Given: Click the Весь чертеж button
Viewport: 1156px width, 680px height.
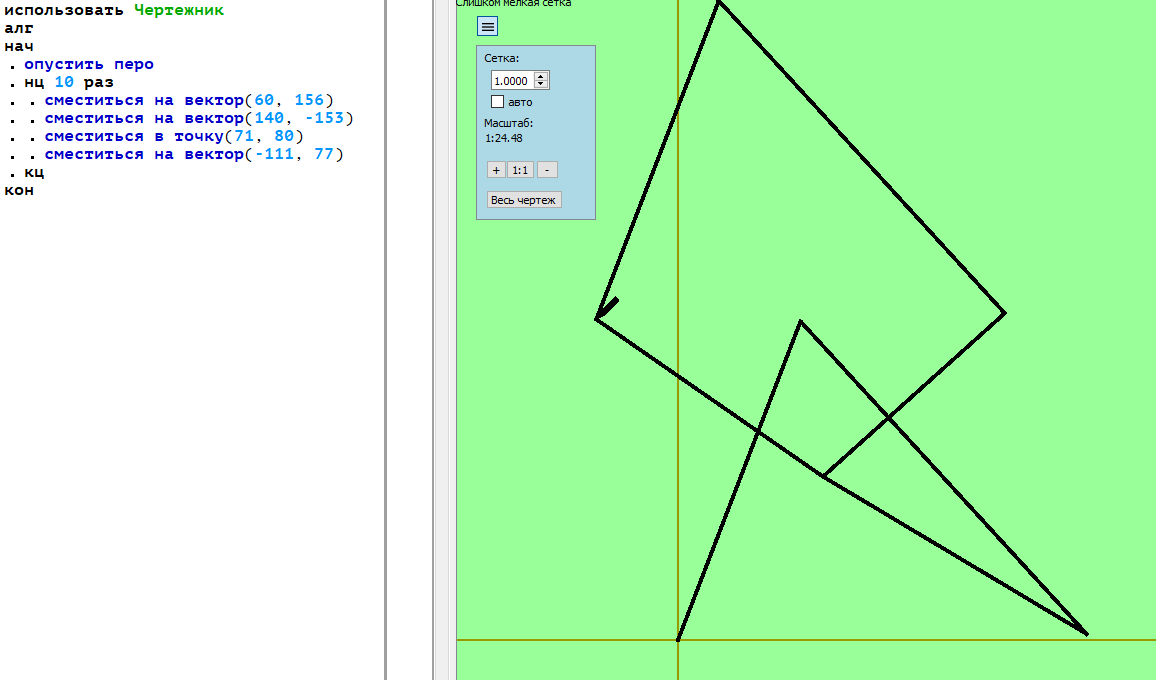Looking at the screenshot, I should tap(524, 200).
